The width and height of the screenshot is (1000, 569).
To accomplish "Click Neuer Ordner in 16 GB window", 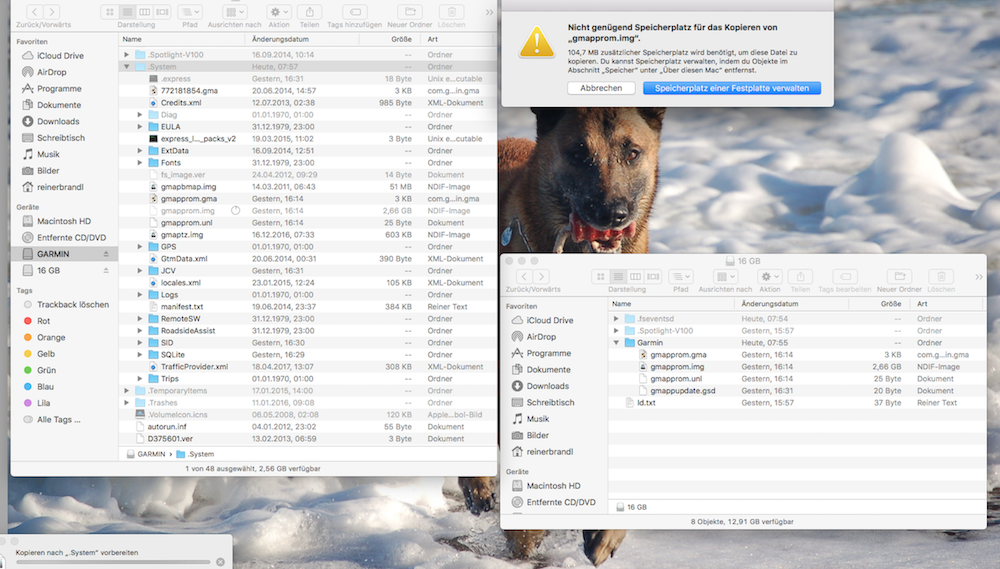I will click(900, 276).
